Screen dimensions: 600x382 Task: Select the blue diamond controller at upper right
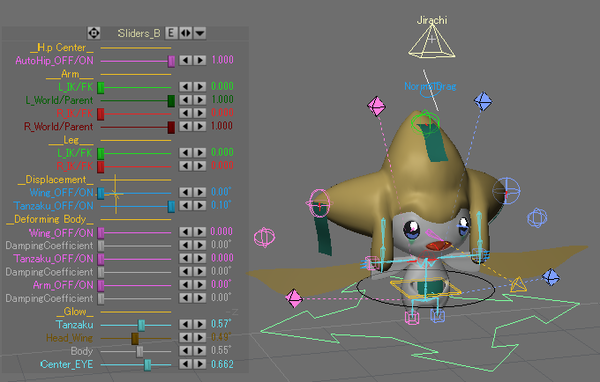point(483,101)
